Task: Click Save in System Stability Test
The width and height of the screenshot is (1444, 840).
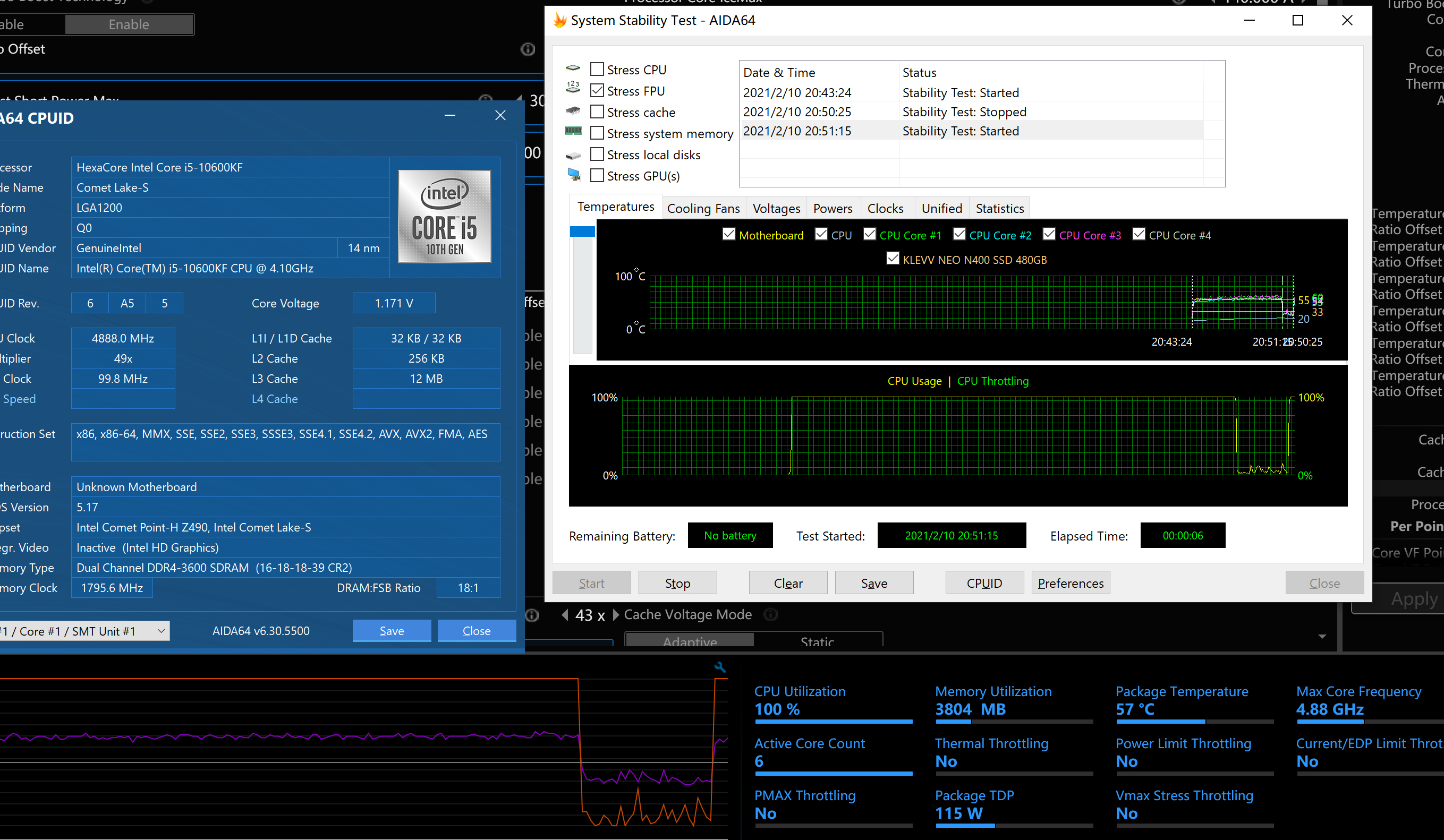Action: [x=874, y=583]
